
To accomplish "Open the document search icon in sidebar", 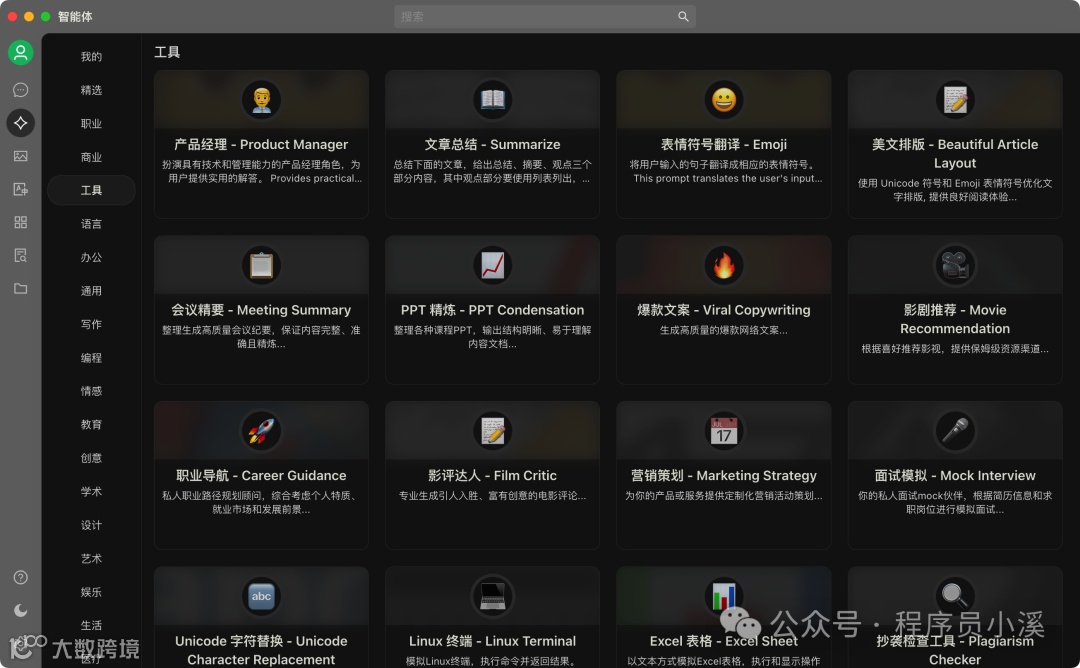I will pos(21,255).
